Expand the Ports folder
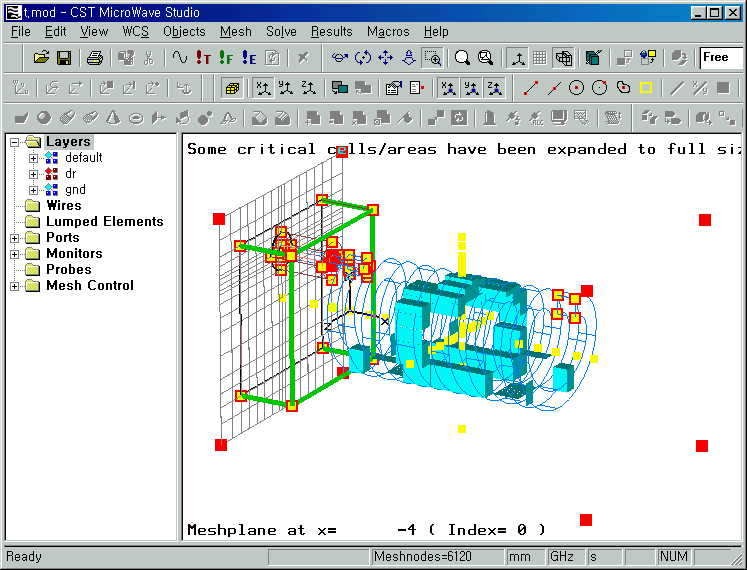Viewport: 747px width, 570px height. coord(14,238)
